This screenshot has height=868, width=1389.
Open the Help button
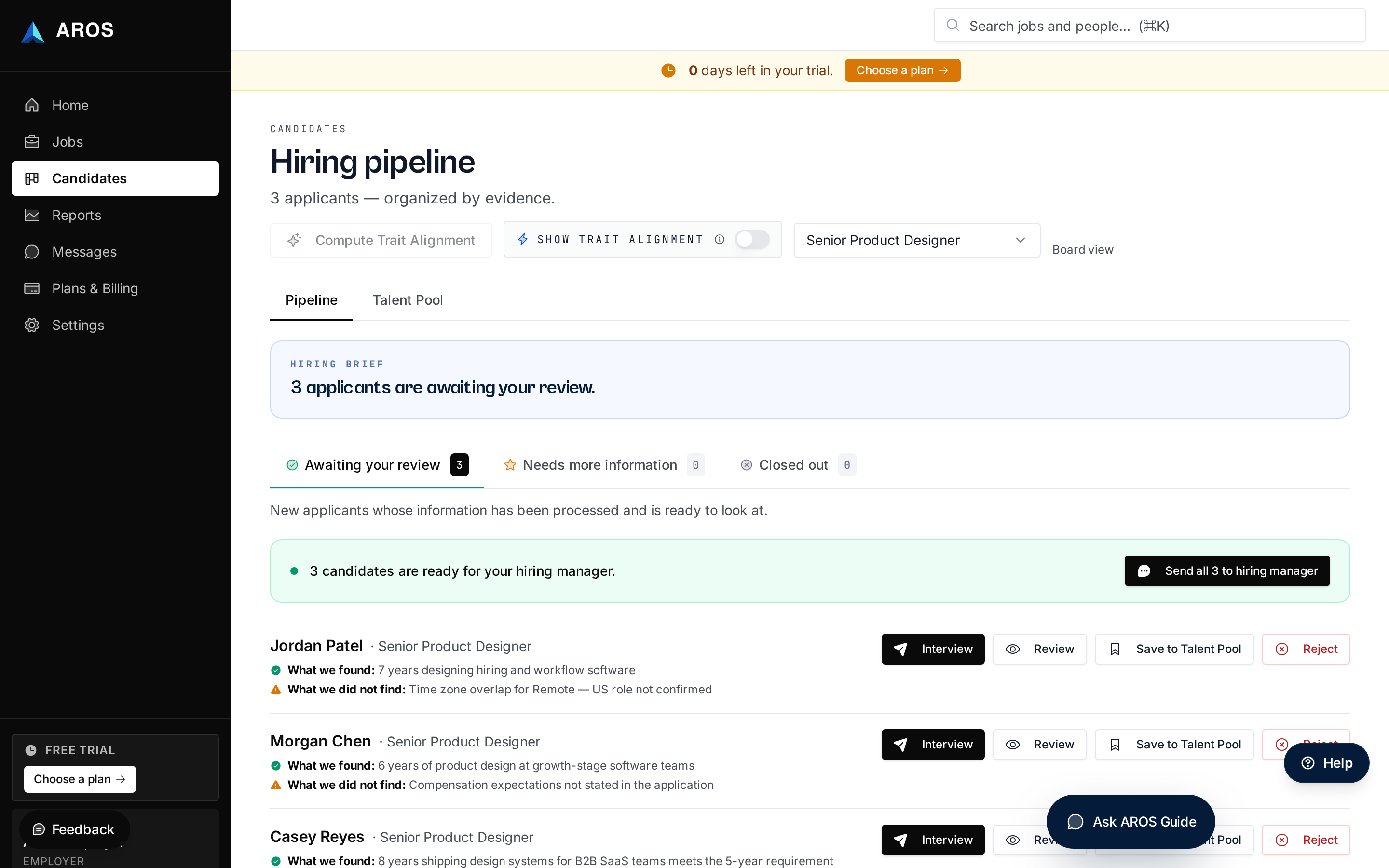click(x=1326, y=763)
